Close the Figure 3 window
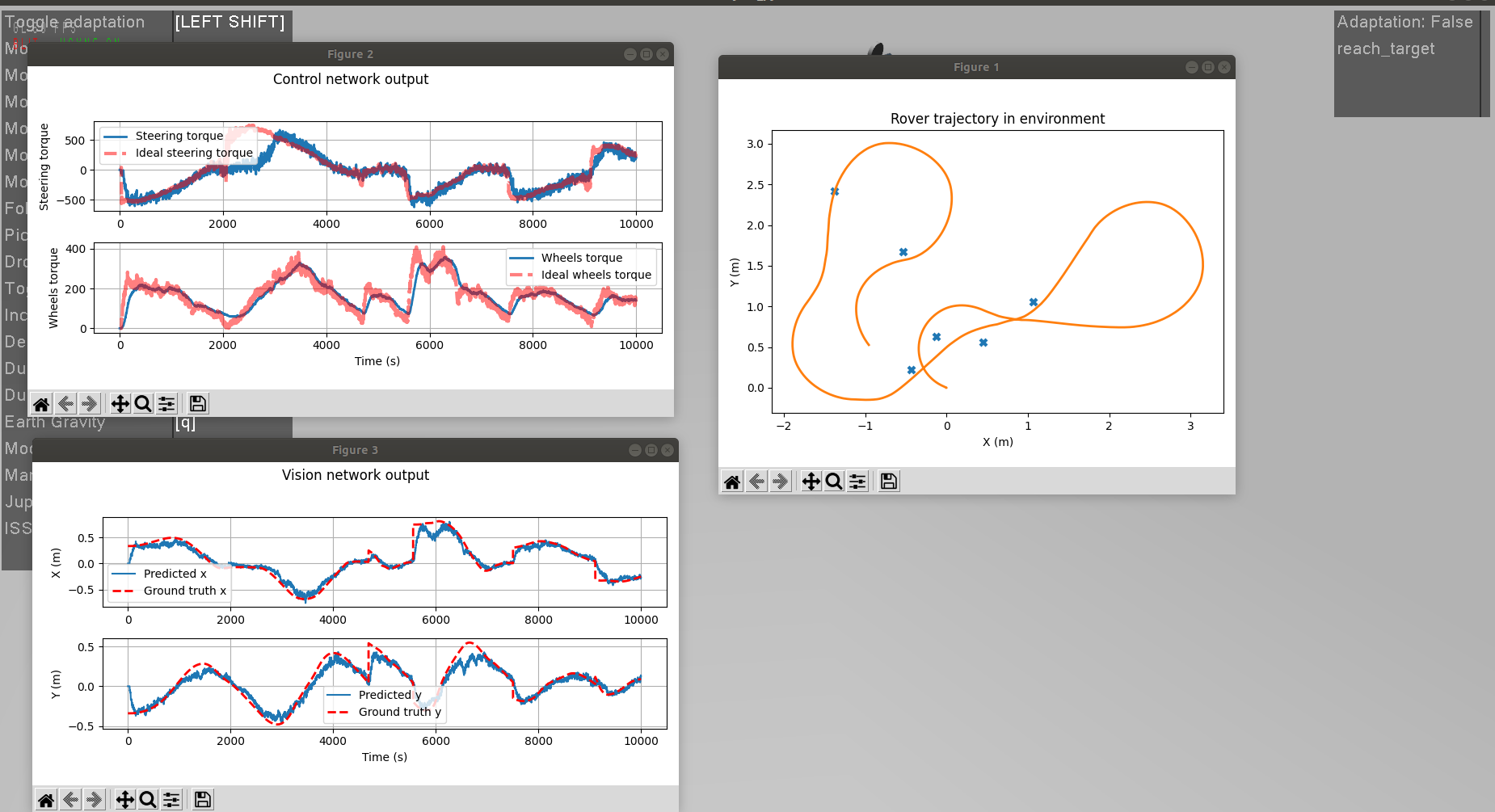This screenshot has height=812, width=1495. pyautogui.click(x=667, y=450)
